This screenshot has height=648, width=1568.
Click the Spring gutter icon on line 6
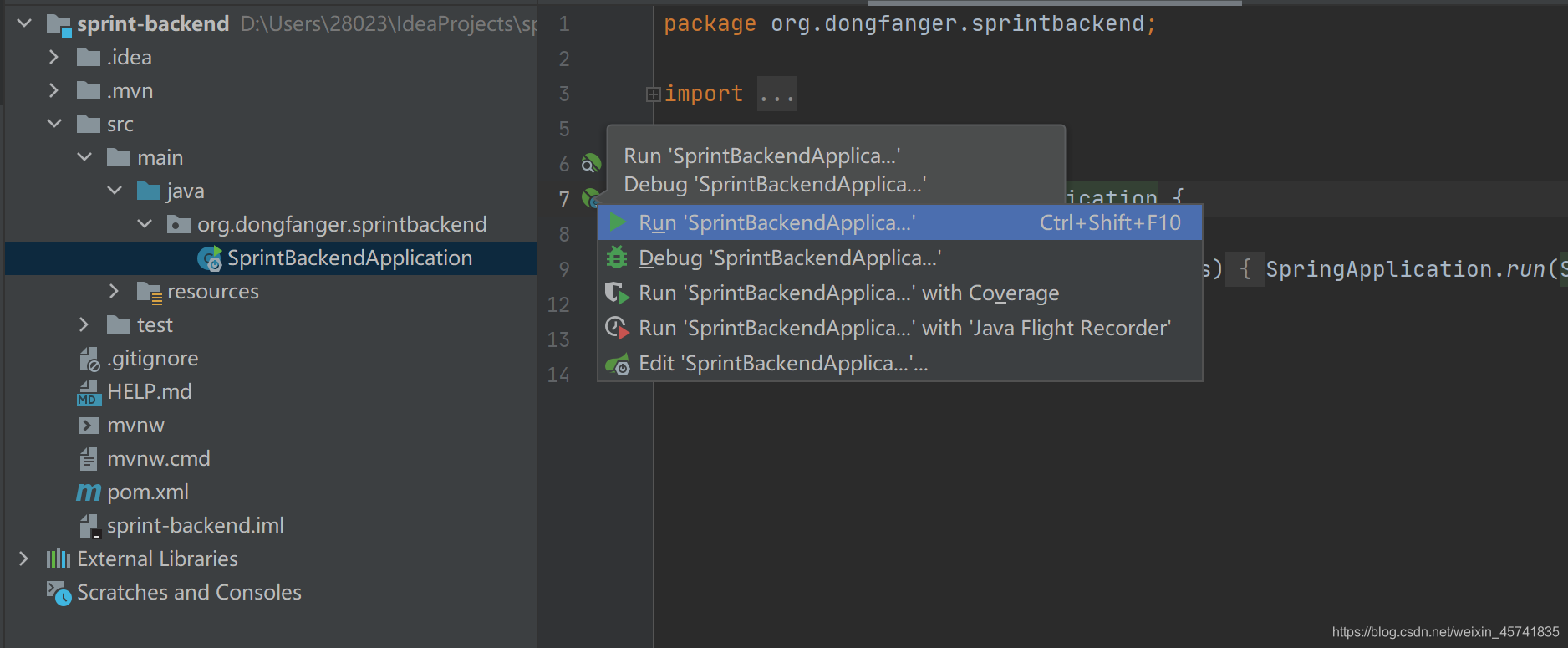(591, 163)
